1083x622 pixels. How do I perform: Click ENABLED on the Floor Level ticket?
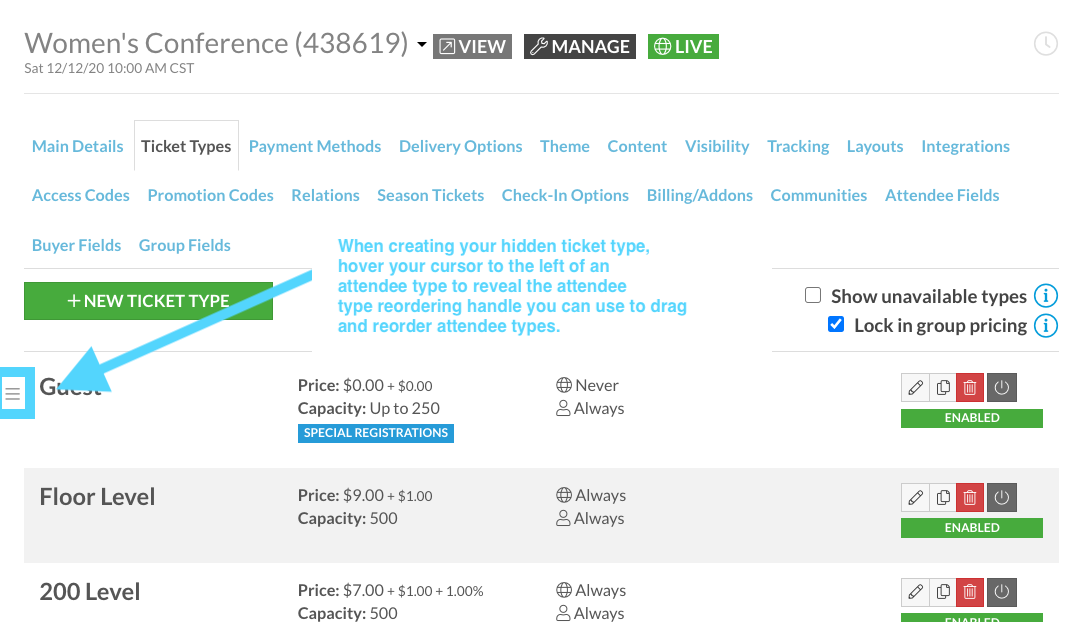click(x=971, y=527)
